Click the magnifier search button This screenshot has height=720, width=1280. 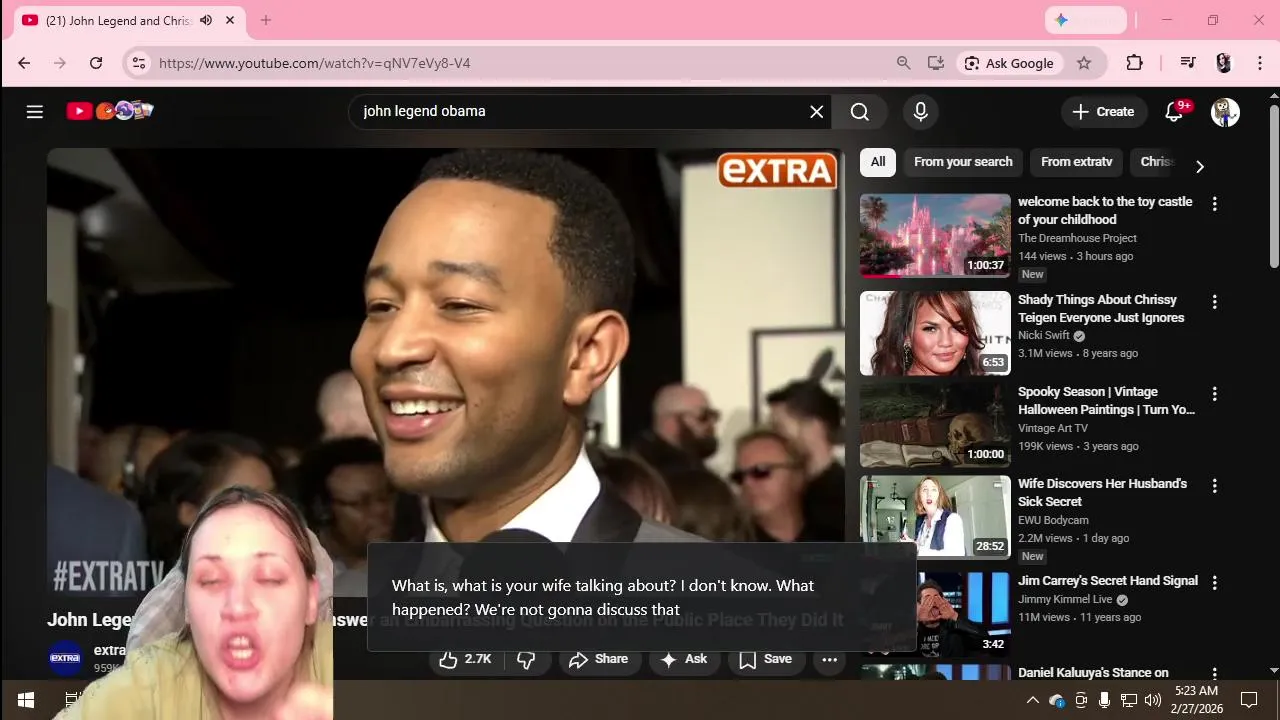(x=860, y=111)
